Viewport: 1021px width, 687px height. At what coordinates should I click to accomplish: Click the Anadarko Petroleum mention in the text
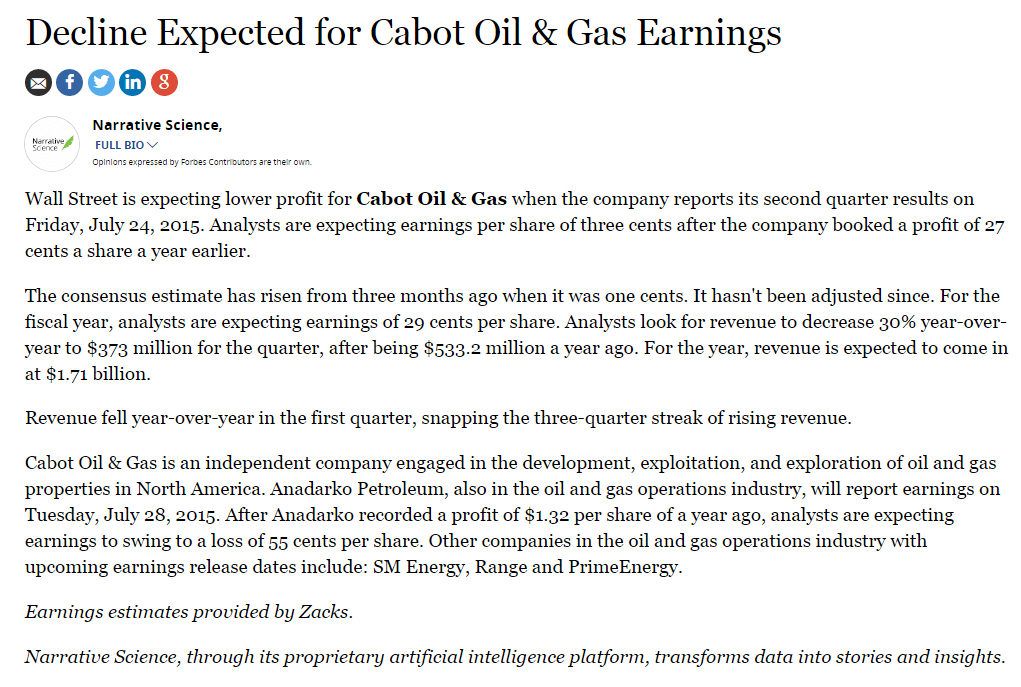click(358, 489)
